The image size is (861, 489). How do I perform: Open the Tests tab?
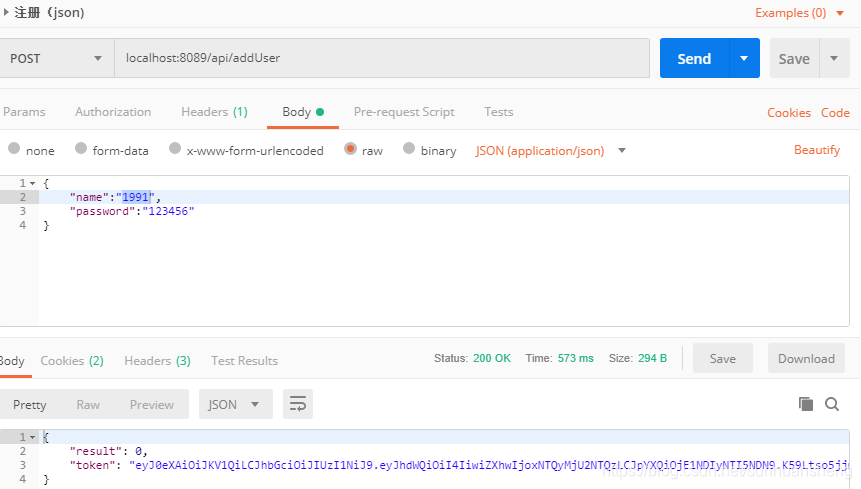point(499,112)
